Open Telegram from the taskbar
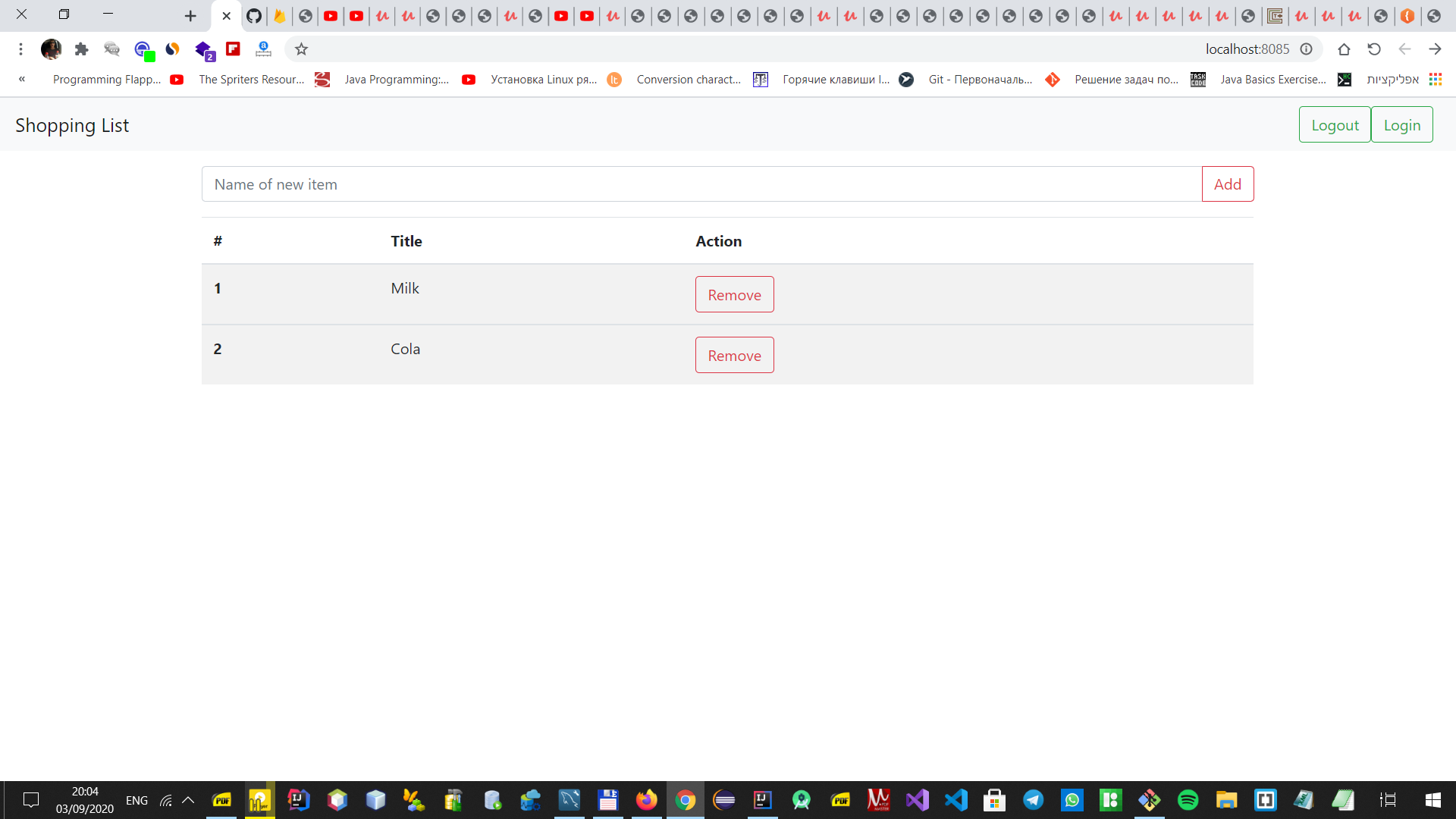This screenshot has height=819, width=1456. pos(1034,800)
